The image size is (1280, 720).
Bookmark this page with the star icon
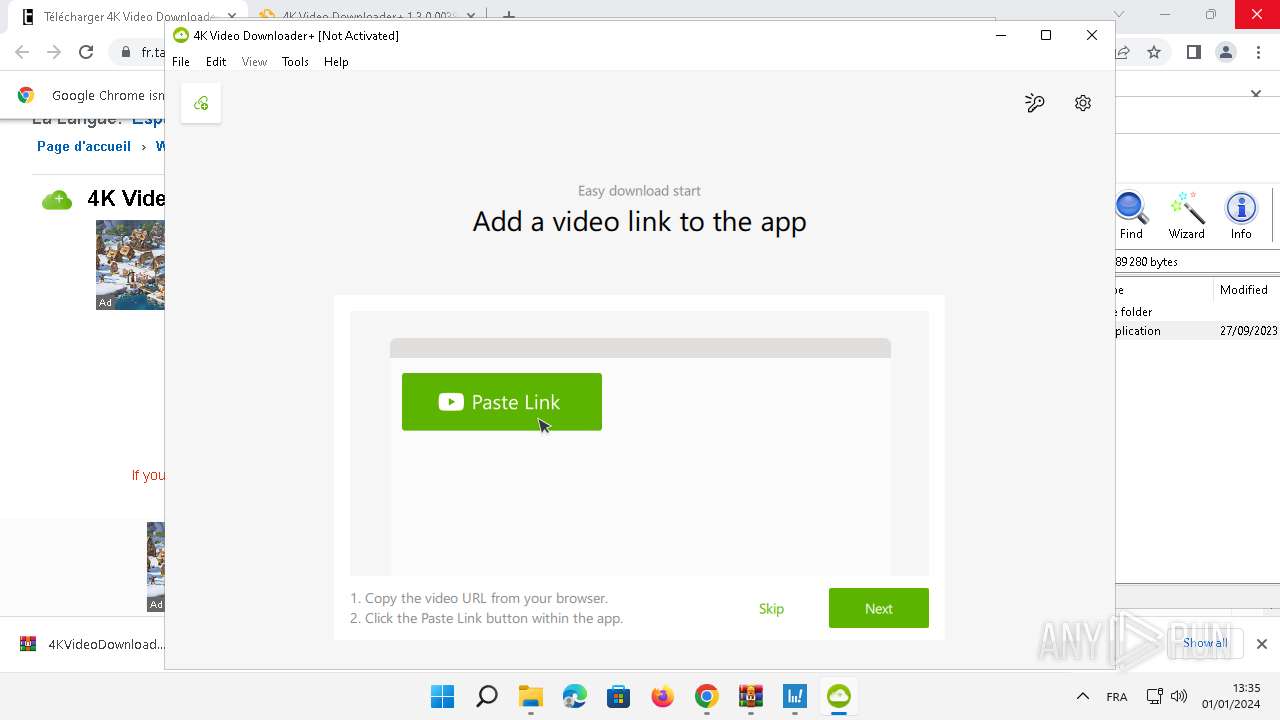coord(1154,52)
